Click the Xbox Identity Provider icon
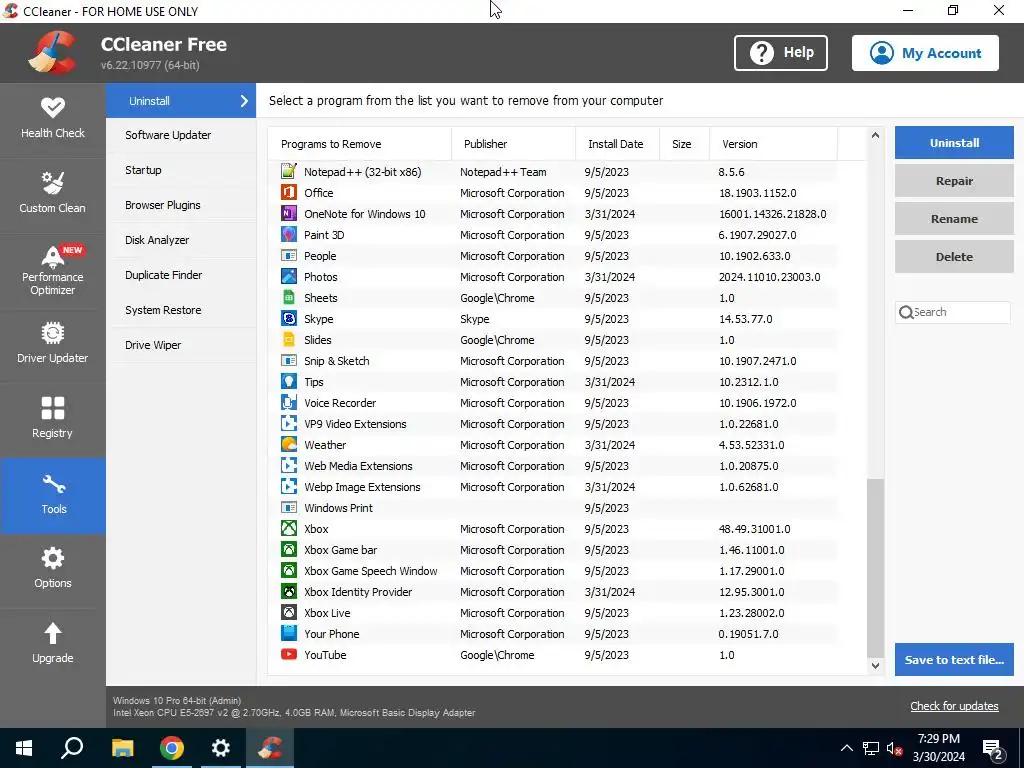The width and height of the screenshot is (1024, 768). point(289,592)
